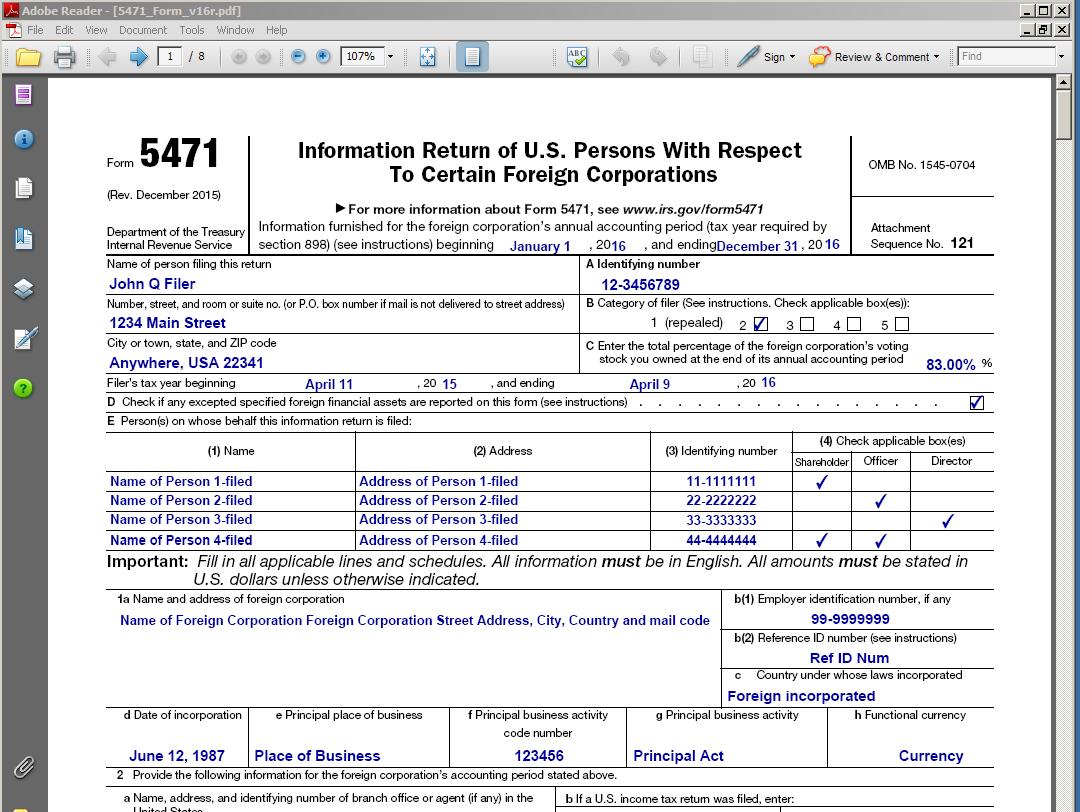Show the Bookmarks panel icon
The height and width of the screenshot is (812, 1080).
click(23, 238)
